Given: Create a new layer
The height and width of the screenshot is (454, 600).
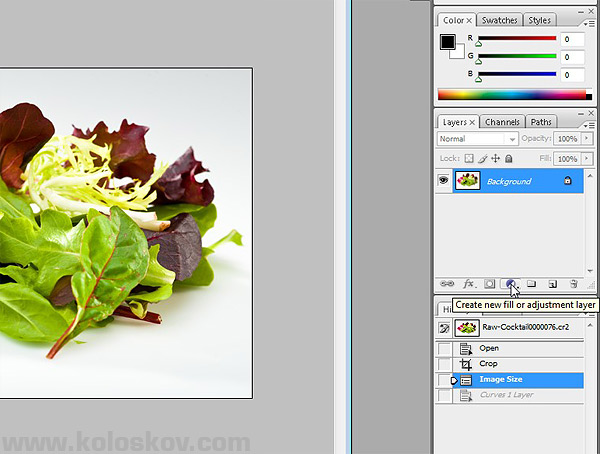Looking at the screenshot, I should [553, 284].
